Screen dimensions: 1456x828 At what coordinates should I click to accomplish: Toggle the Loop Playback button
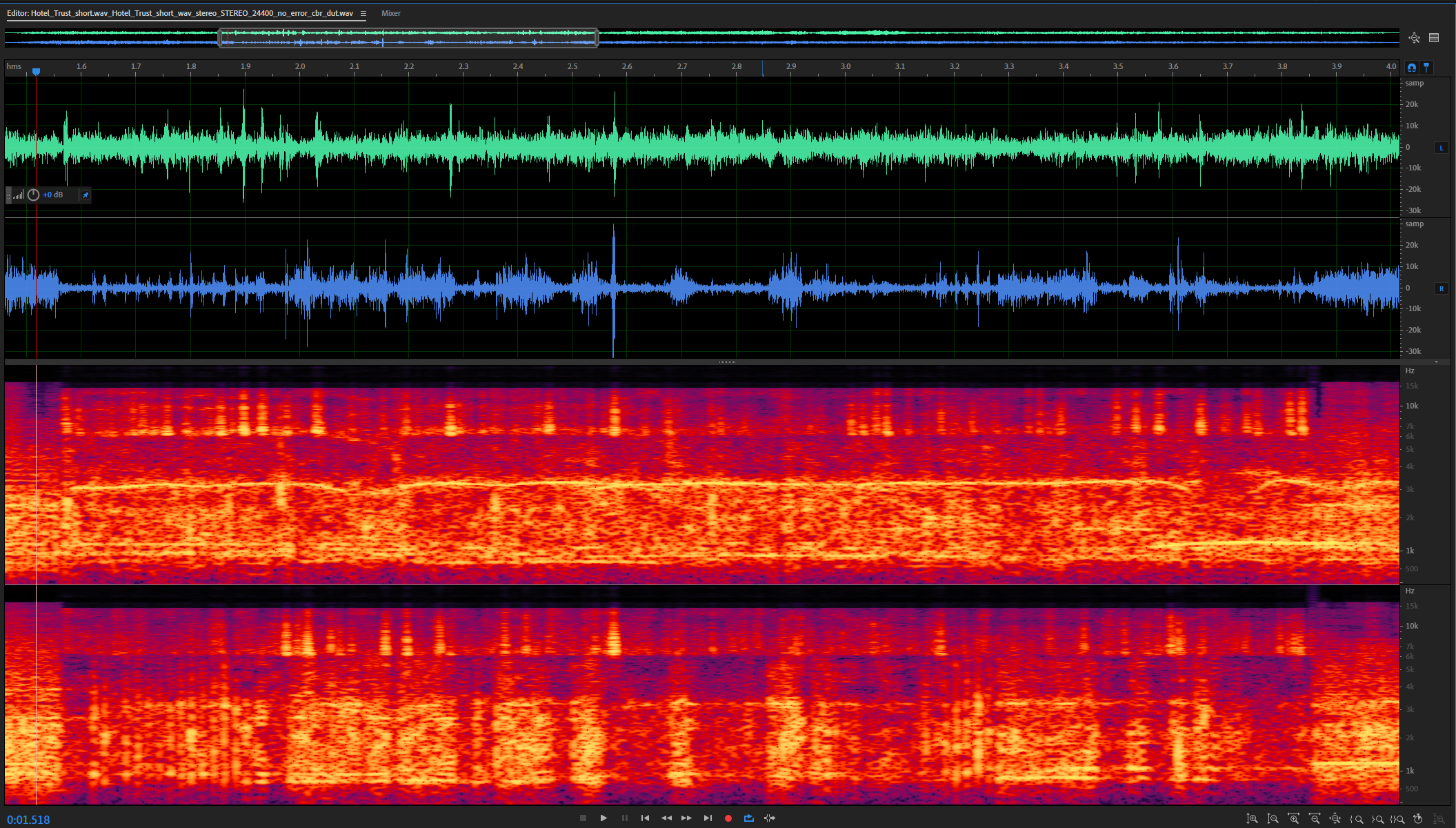[749, 818]
